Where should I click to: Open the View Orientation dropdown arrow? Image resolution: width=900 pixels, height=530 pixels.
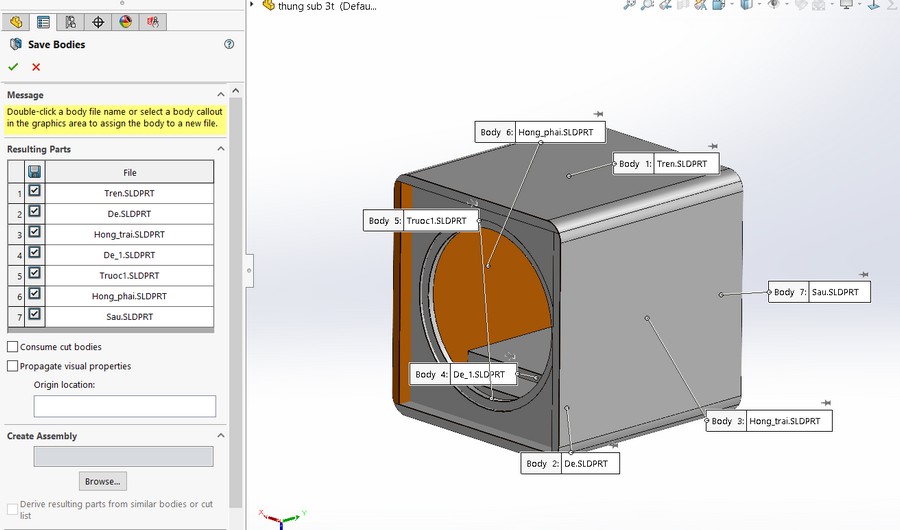(x=732, y=5)
